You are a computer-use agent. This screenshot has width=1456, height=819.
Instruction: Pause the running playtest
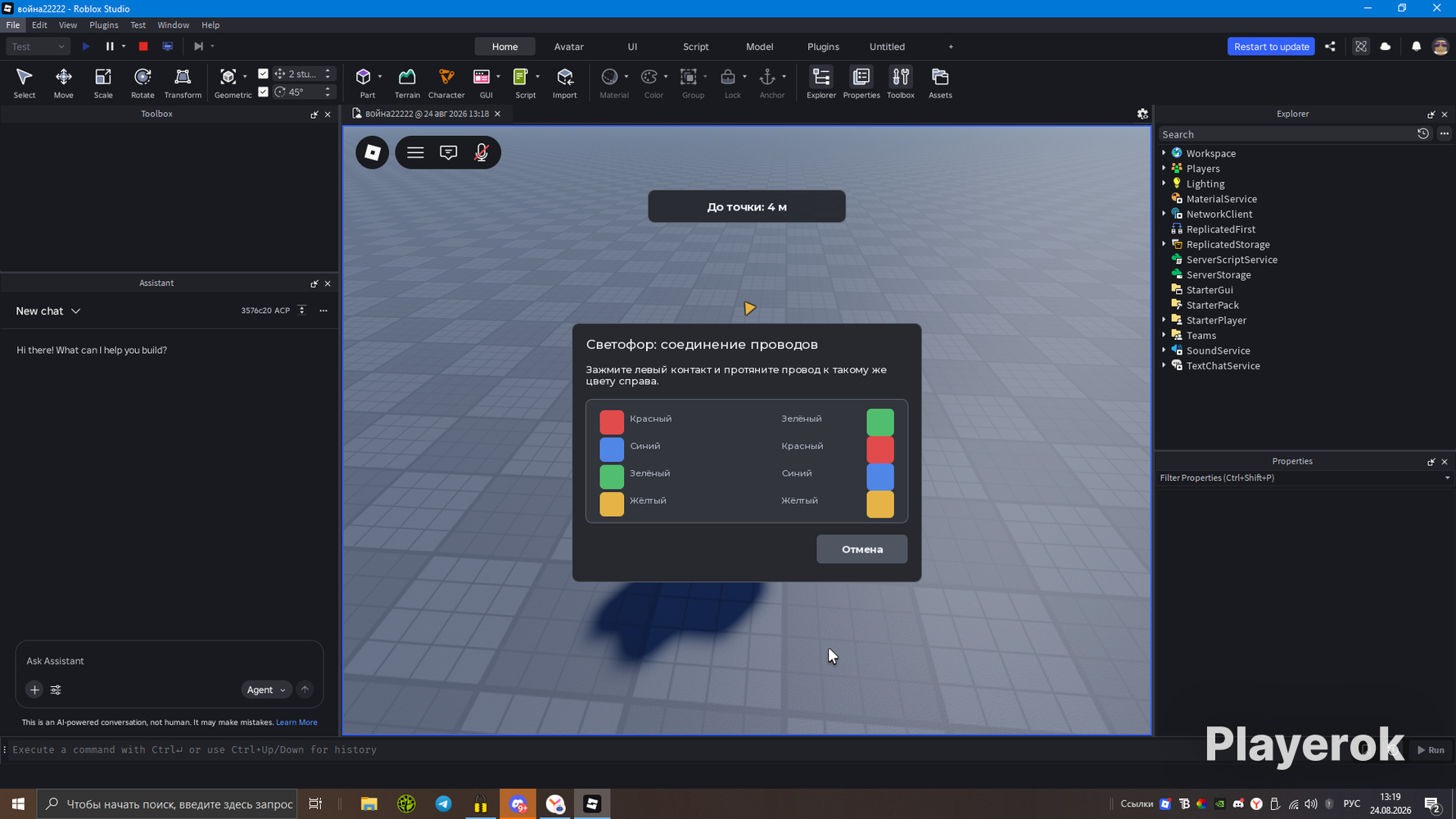(x=110, y=47)
